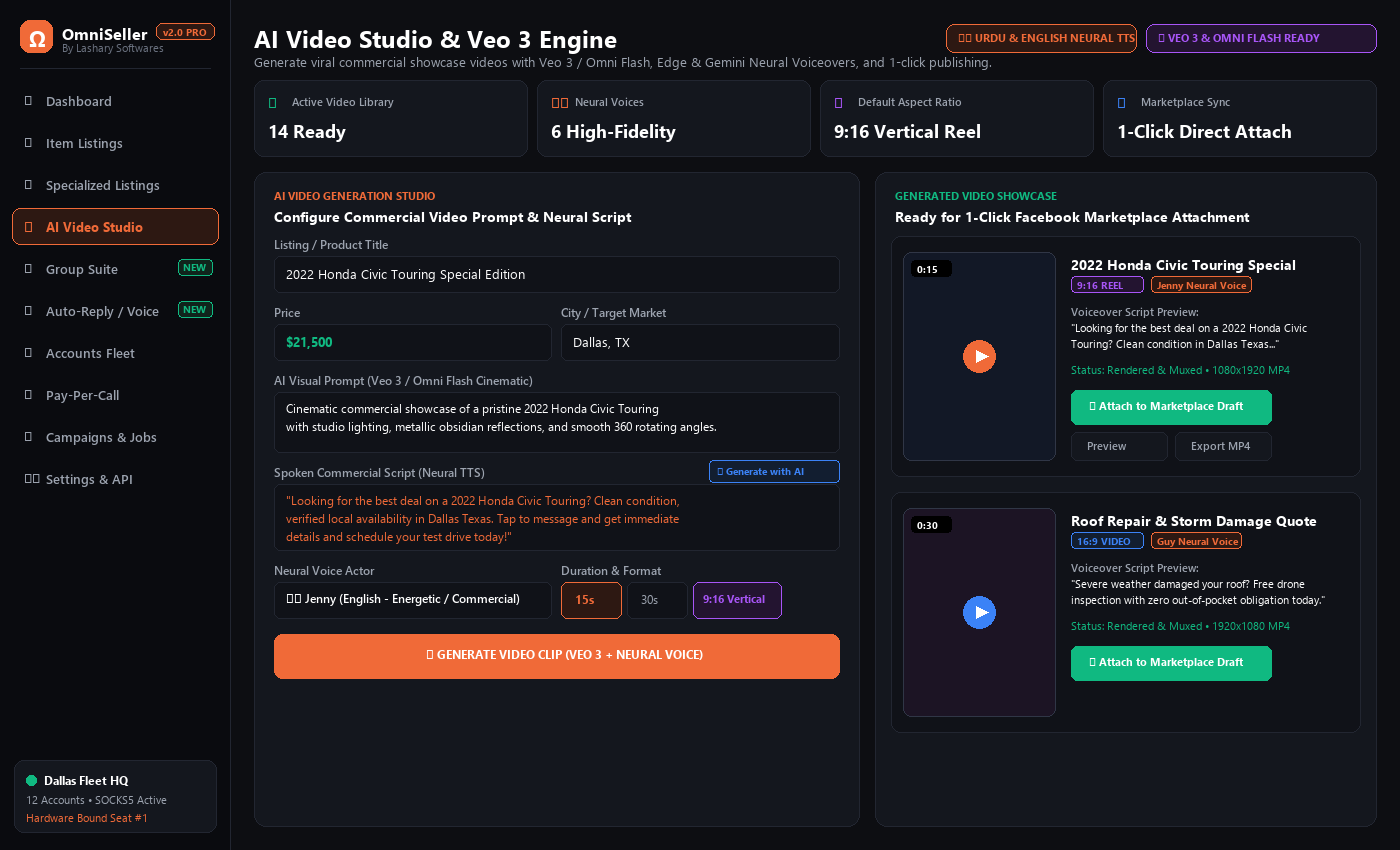Screen dimensions: 1400x850
Task: Open Pay-Per-Call page
Action: click(115, 395)
